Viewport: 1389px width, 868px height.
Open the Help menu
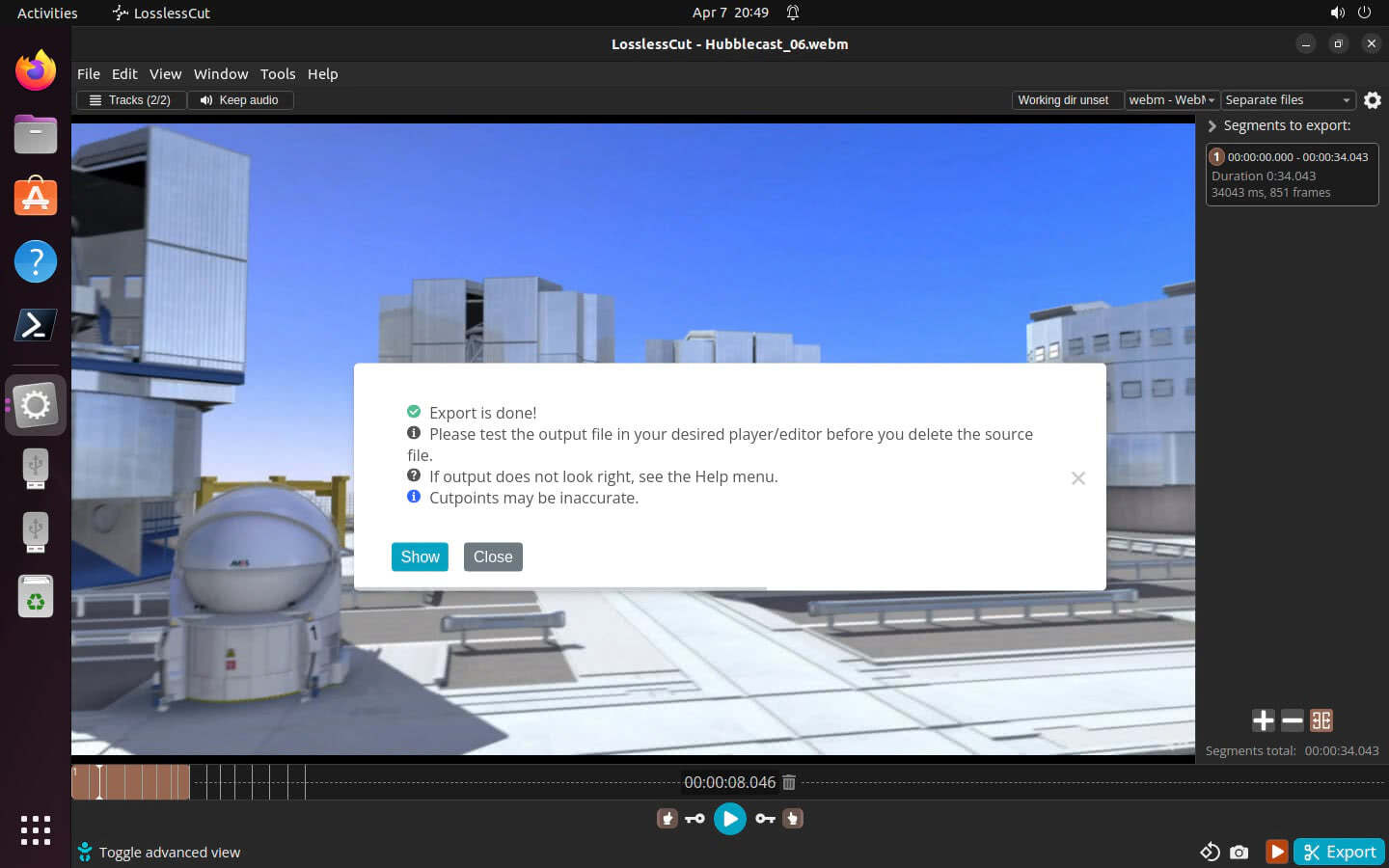coord(323,74)
